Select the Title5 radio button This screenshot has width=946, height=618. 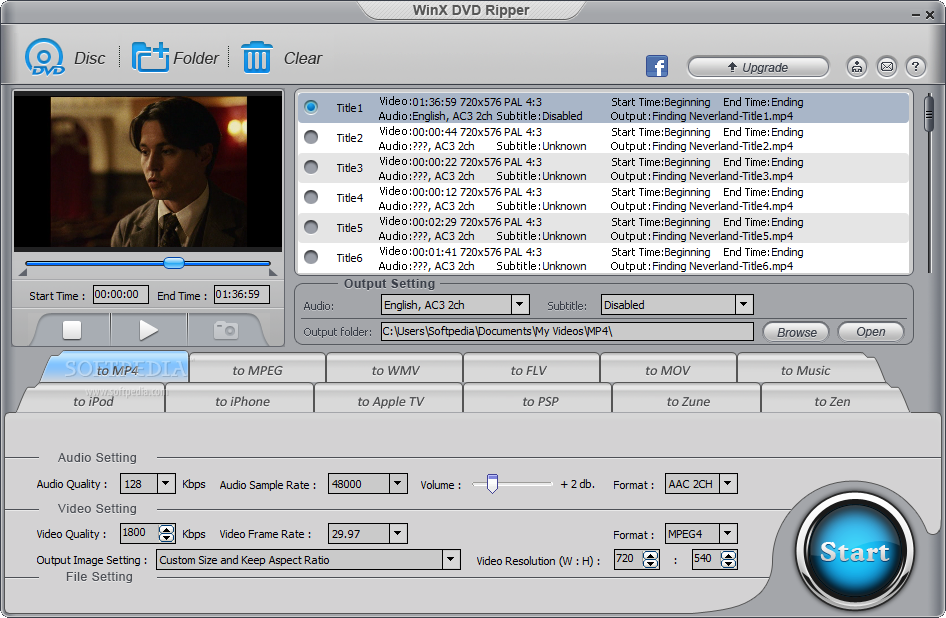[311, 228]
